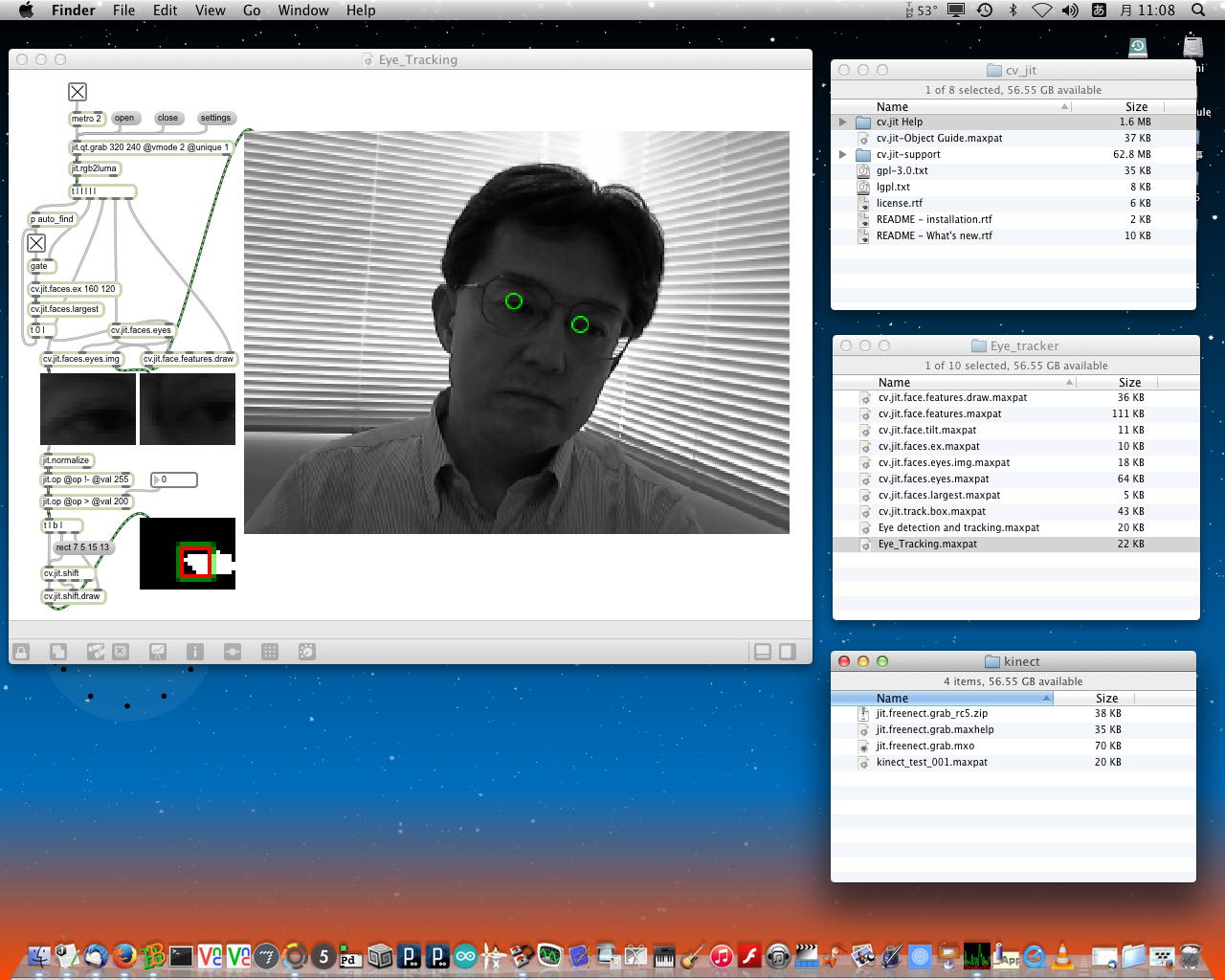Launch VLC from the dock
Viewport: 1225px width, 980px height.
click(x=1062, y=955)
